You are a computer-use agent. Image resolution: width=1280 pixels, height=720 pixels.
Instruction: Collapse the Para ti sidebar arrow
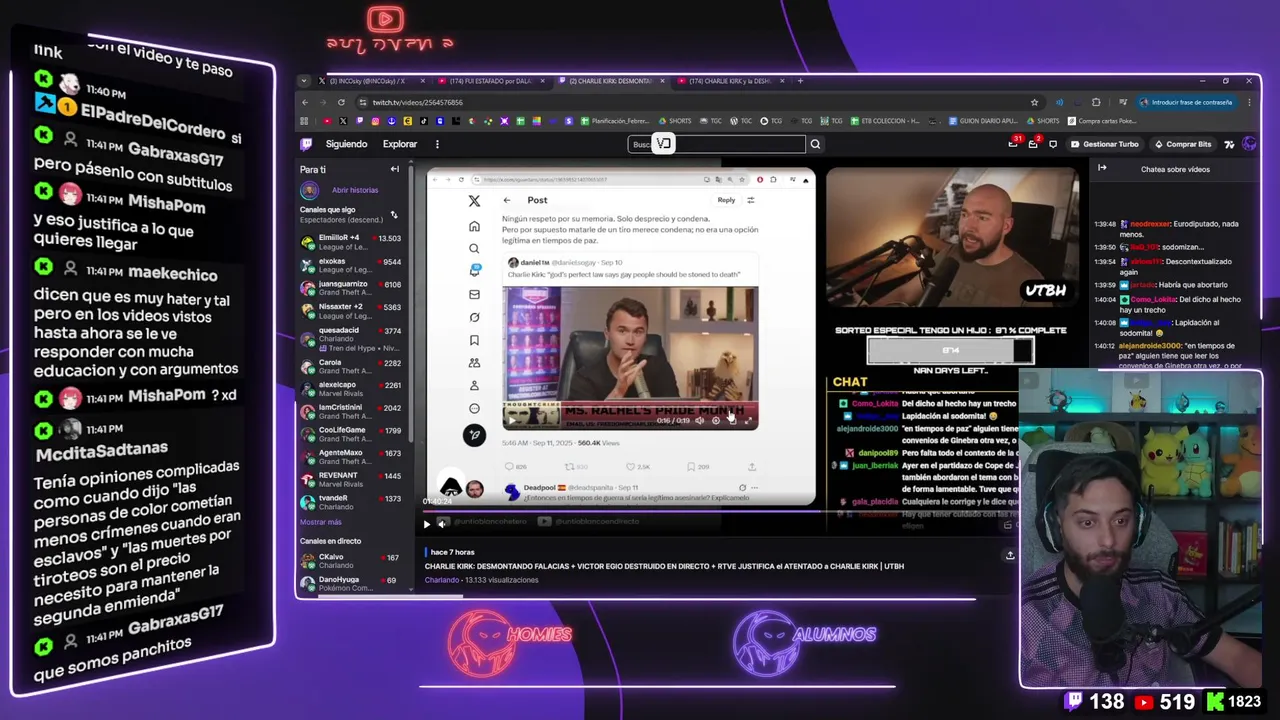click(x=394, y=169)
